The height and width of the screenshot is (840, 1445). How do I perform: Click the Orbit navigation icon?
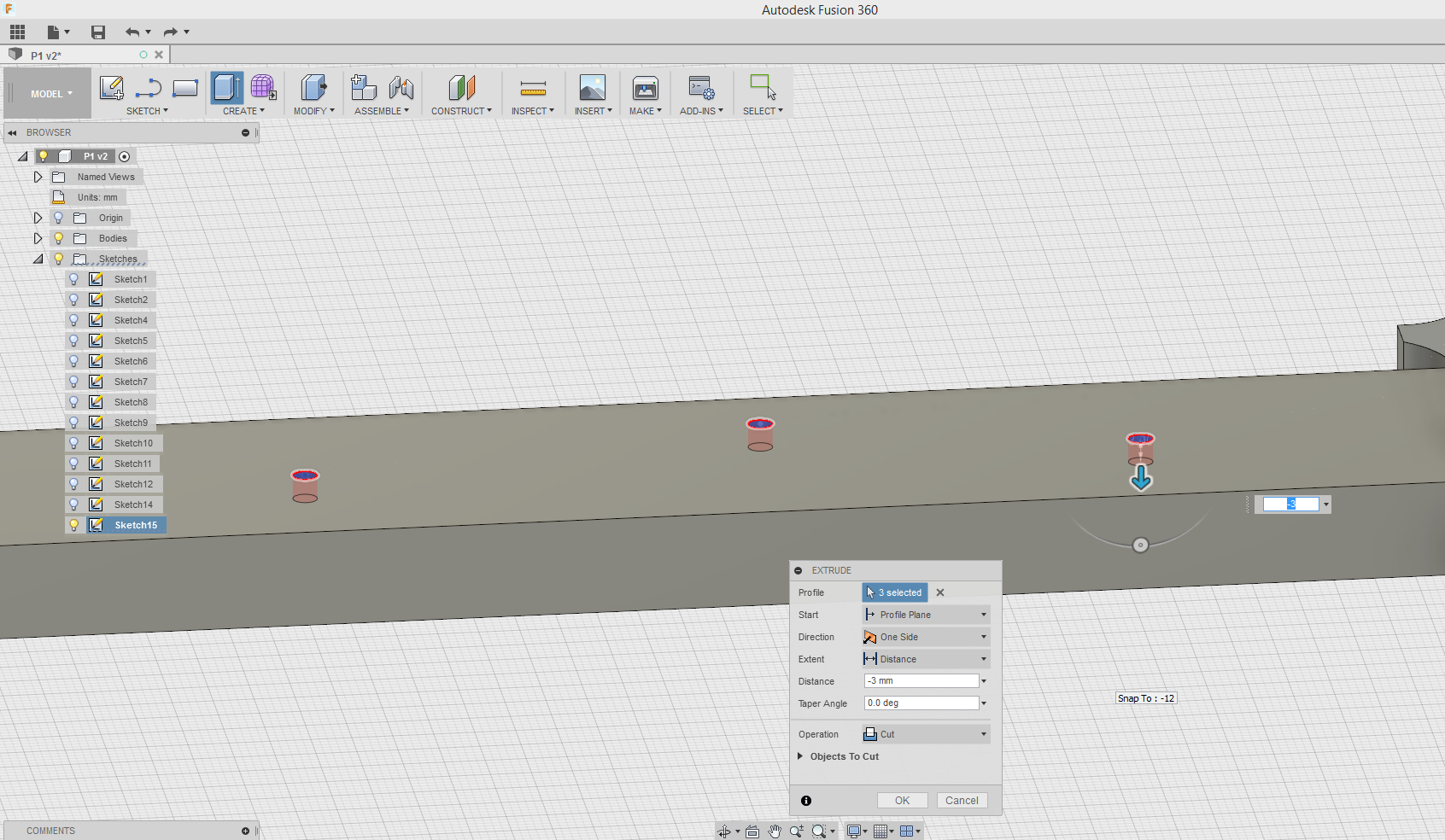point(724,831)
